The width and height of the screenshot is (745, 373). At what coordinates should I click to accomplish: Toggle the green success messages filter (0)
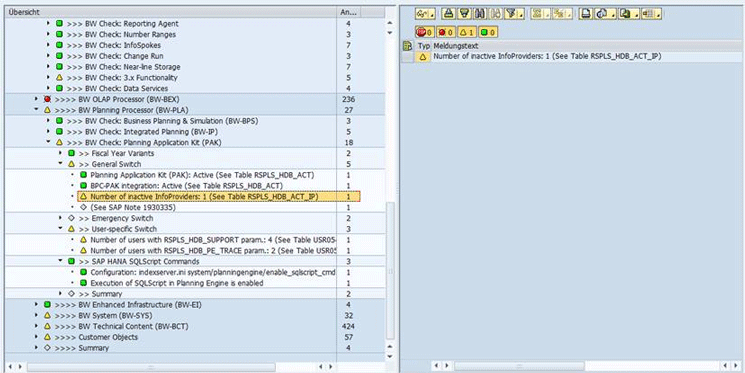tap(488, 31)
